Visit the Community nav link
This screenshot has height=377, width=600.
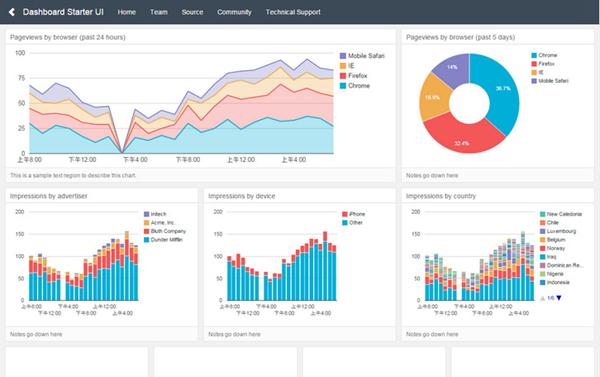[235, 12]
